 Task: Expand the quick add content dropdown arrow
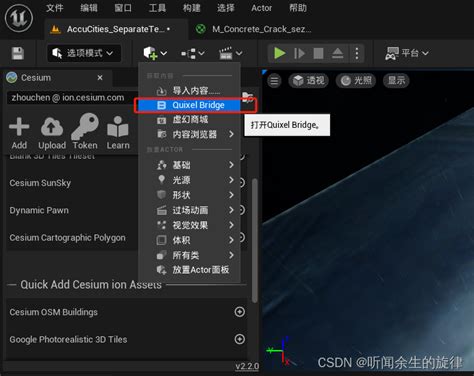pyautogui.click(x=164, y=53)
